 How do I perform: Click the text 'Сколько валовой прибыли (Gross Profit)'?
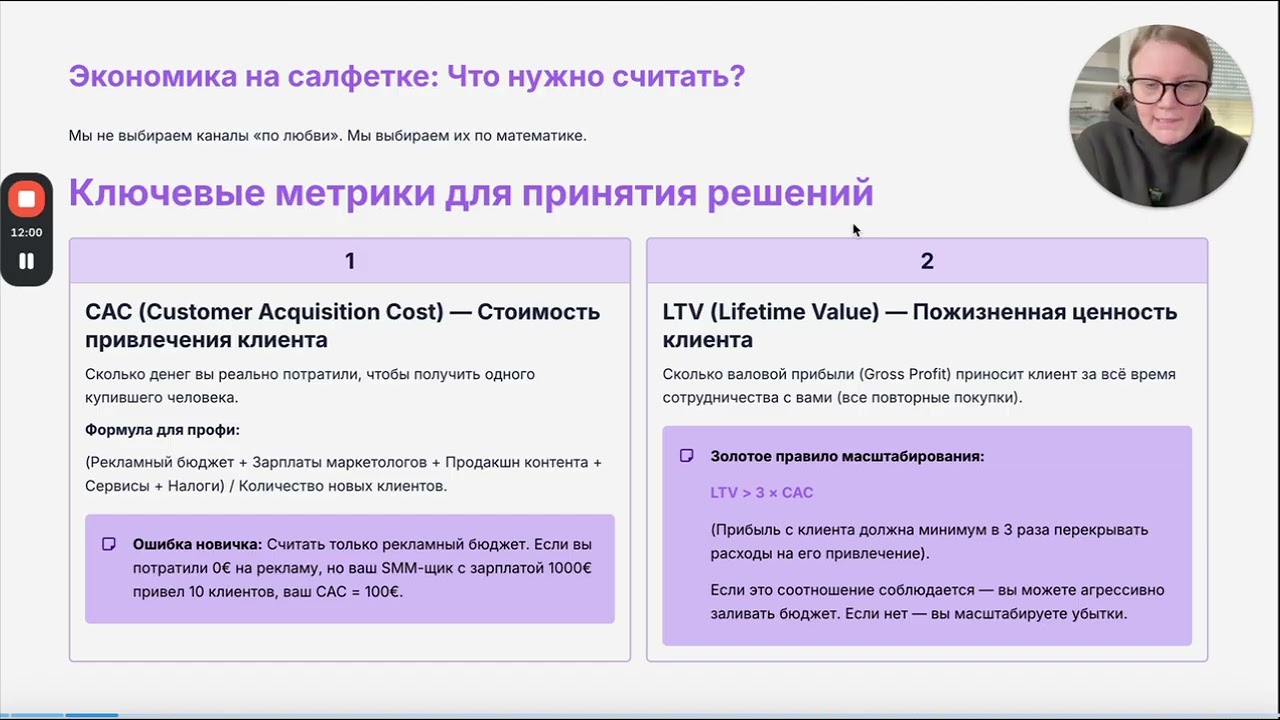[807, 374]
